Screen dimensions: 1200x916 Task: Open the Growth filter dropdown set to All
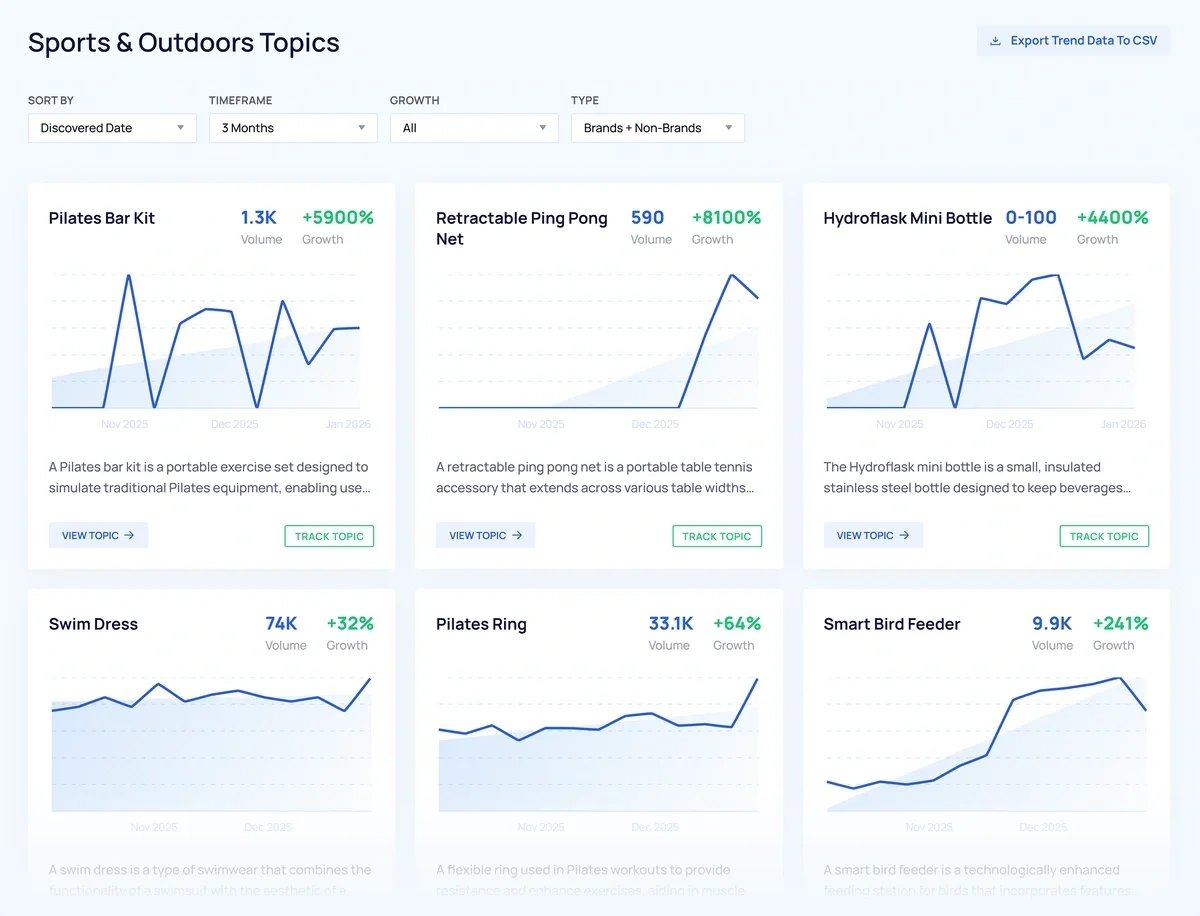point(474,128)
